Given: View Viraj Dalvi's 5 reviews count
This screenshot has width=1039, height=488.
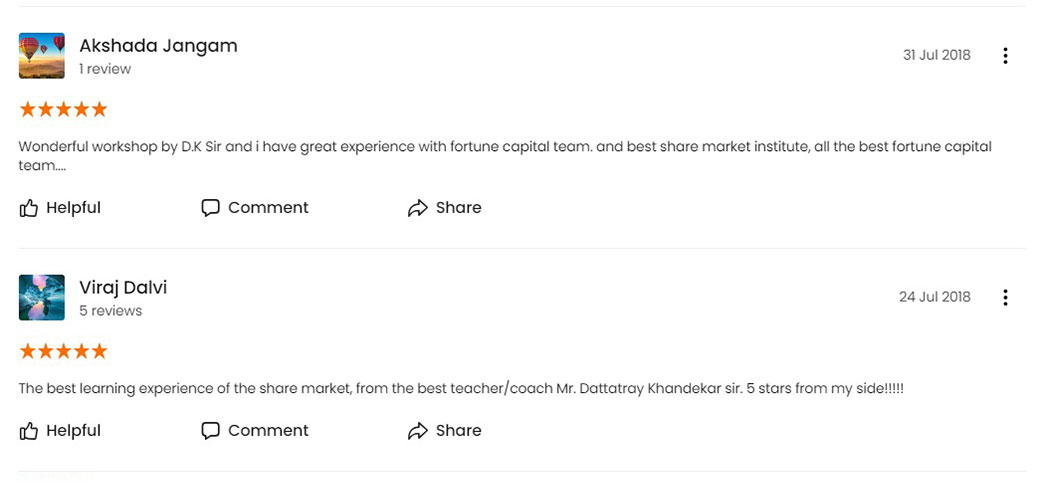Looking at the screenshot, I should click(111, 310).
